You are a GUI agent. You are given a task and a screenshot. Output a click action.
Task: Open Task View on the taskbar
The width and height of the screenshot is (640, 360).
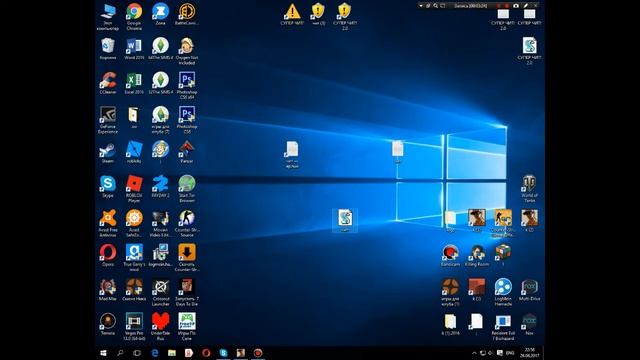tap(137, 353)
